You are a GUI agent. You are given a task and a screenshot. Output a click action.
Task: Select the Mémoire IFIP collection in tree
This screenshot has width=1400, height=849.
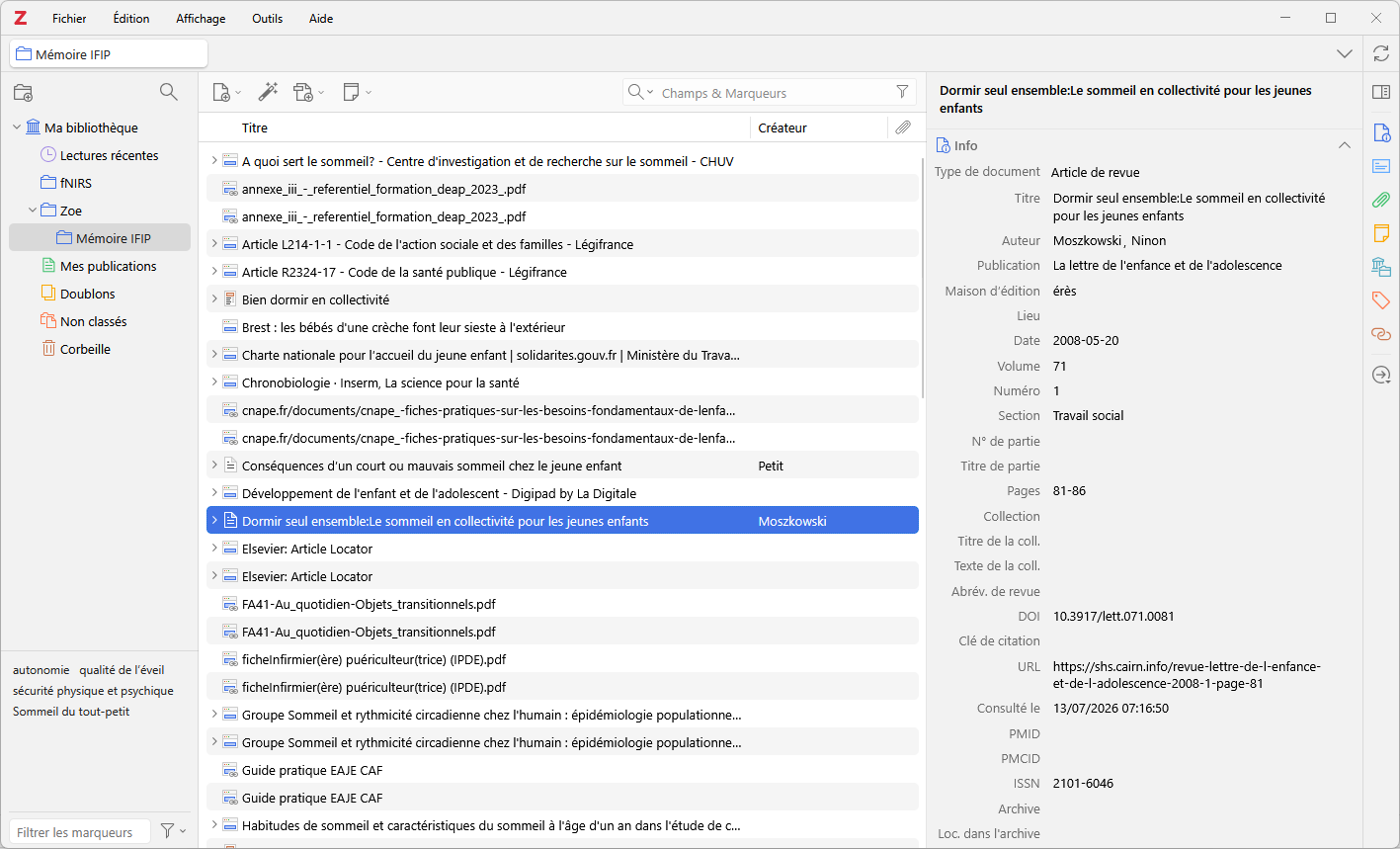tap(100, 238)
